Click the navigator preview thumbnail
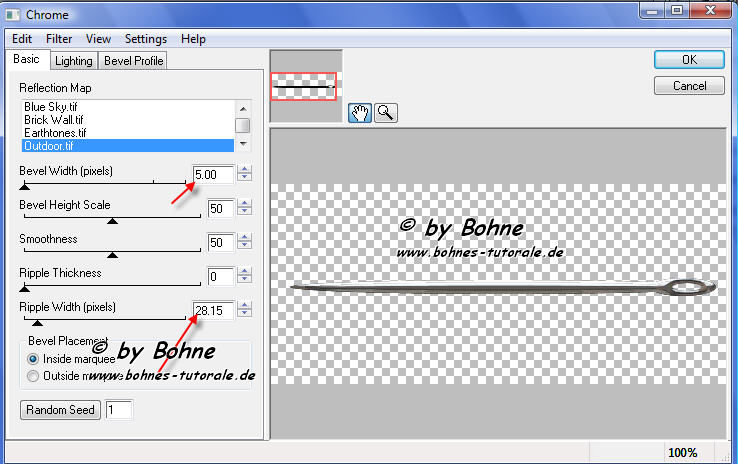738x464 pixels. coord(306,87)
